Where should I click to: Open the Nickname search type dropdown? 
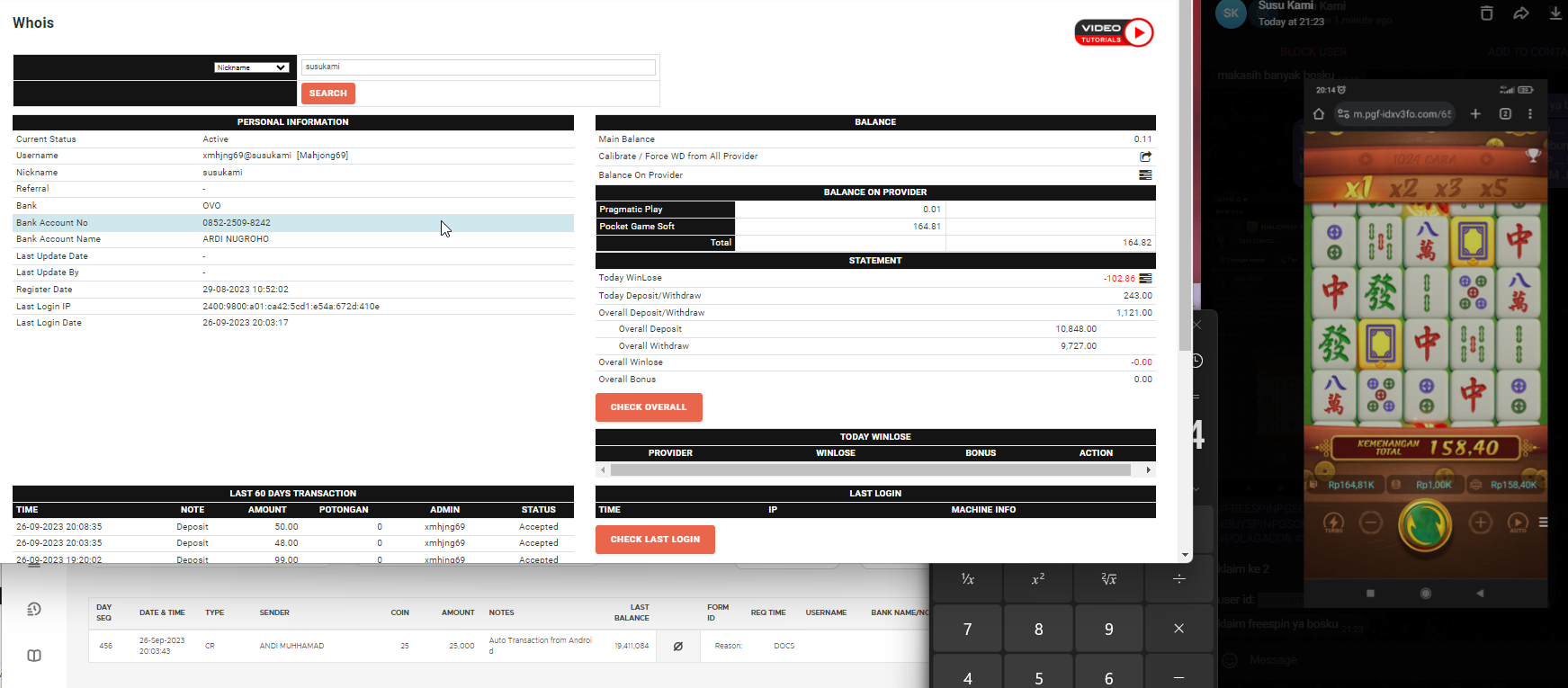click(x=251, y=67)
